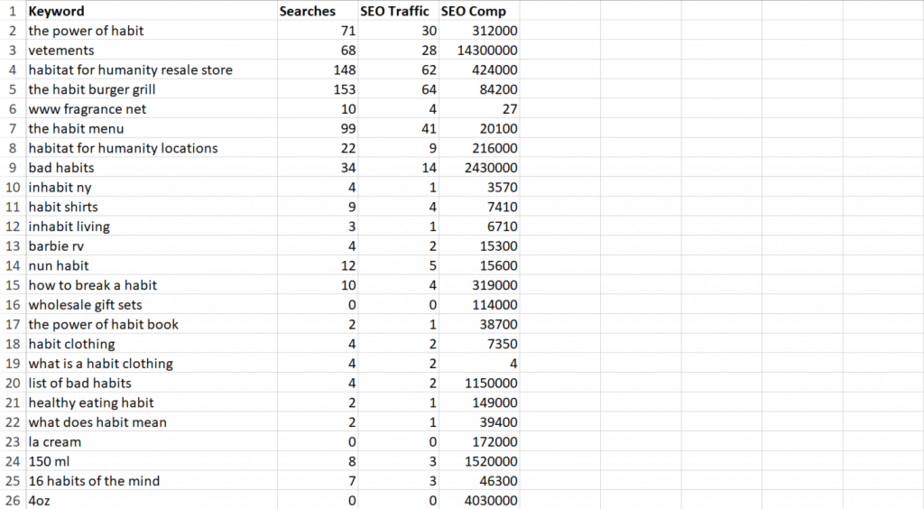Select the Searches header cell
Screen dimensions: 924x509
pyautogui.click(x=318, y=11)
